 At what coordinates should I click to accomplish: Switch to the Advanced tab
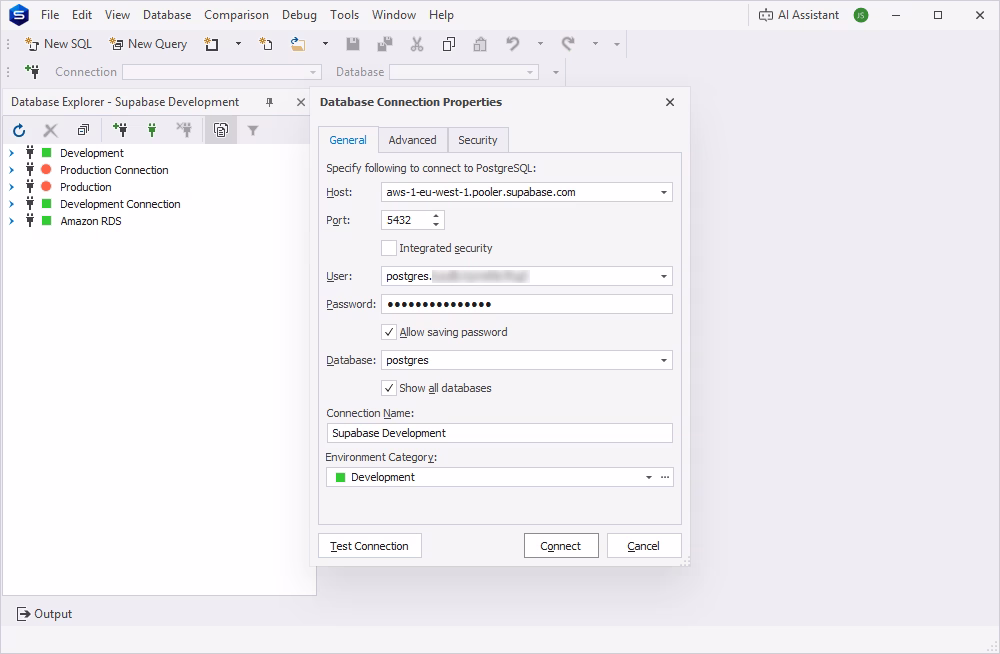tap(413, 140)
